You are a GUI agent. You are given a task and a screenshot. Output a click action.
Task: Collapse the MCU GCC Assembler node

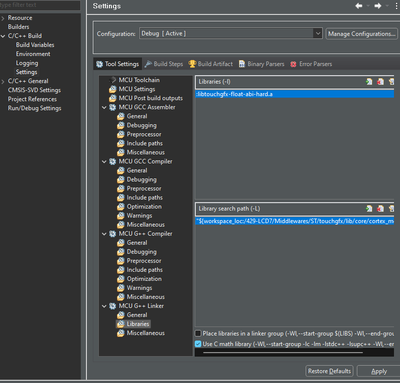pyautogui.click(x=104, y=107)
